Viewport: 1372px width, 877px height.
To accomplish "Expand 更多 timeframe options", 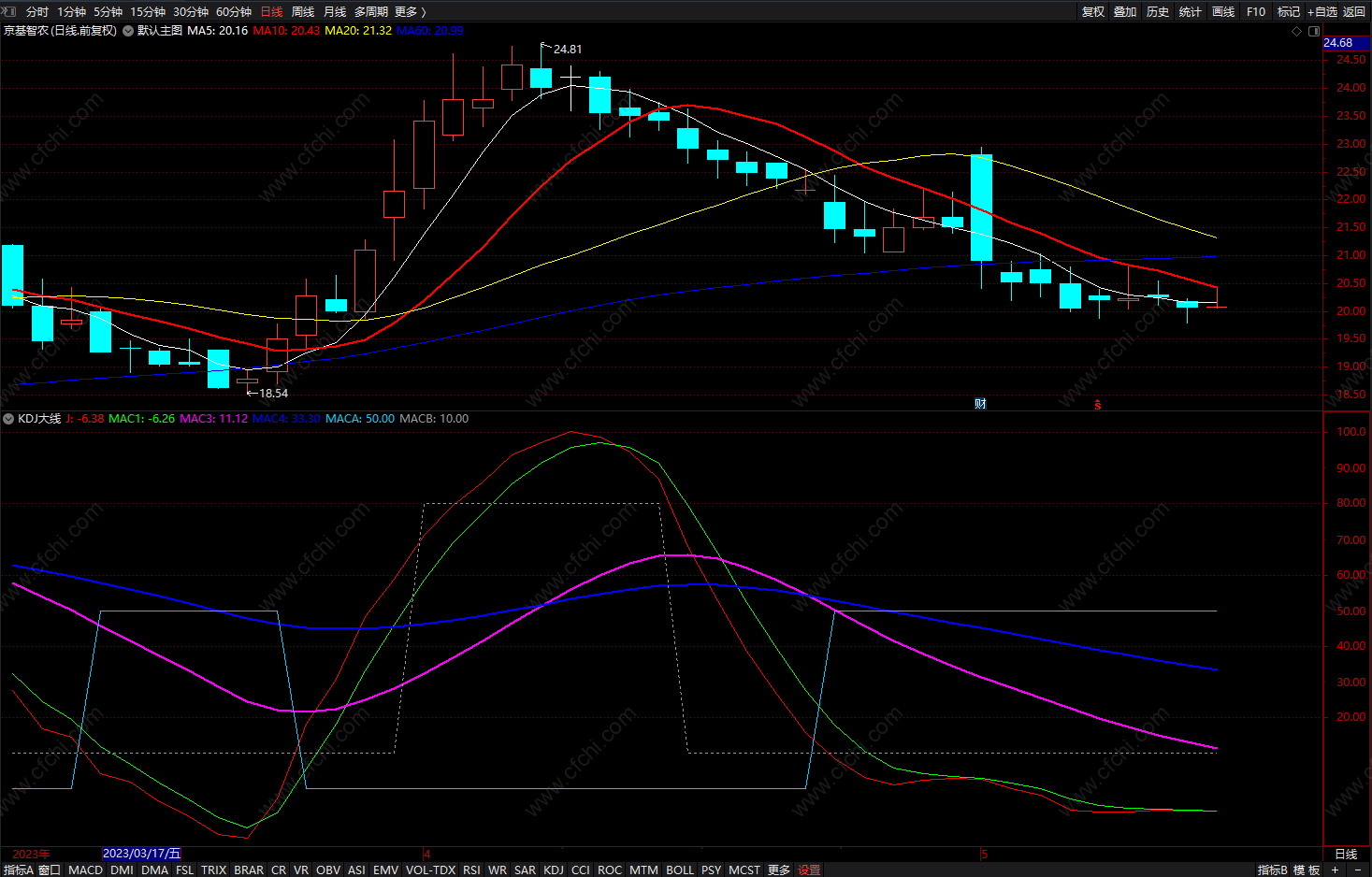I will tap(411, 11).
